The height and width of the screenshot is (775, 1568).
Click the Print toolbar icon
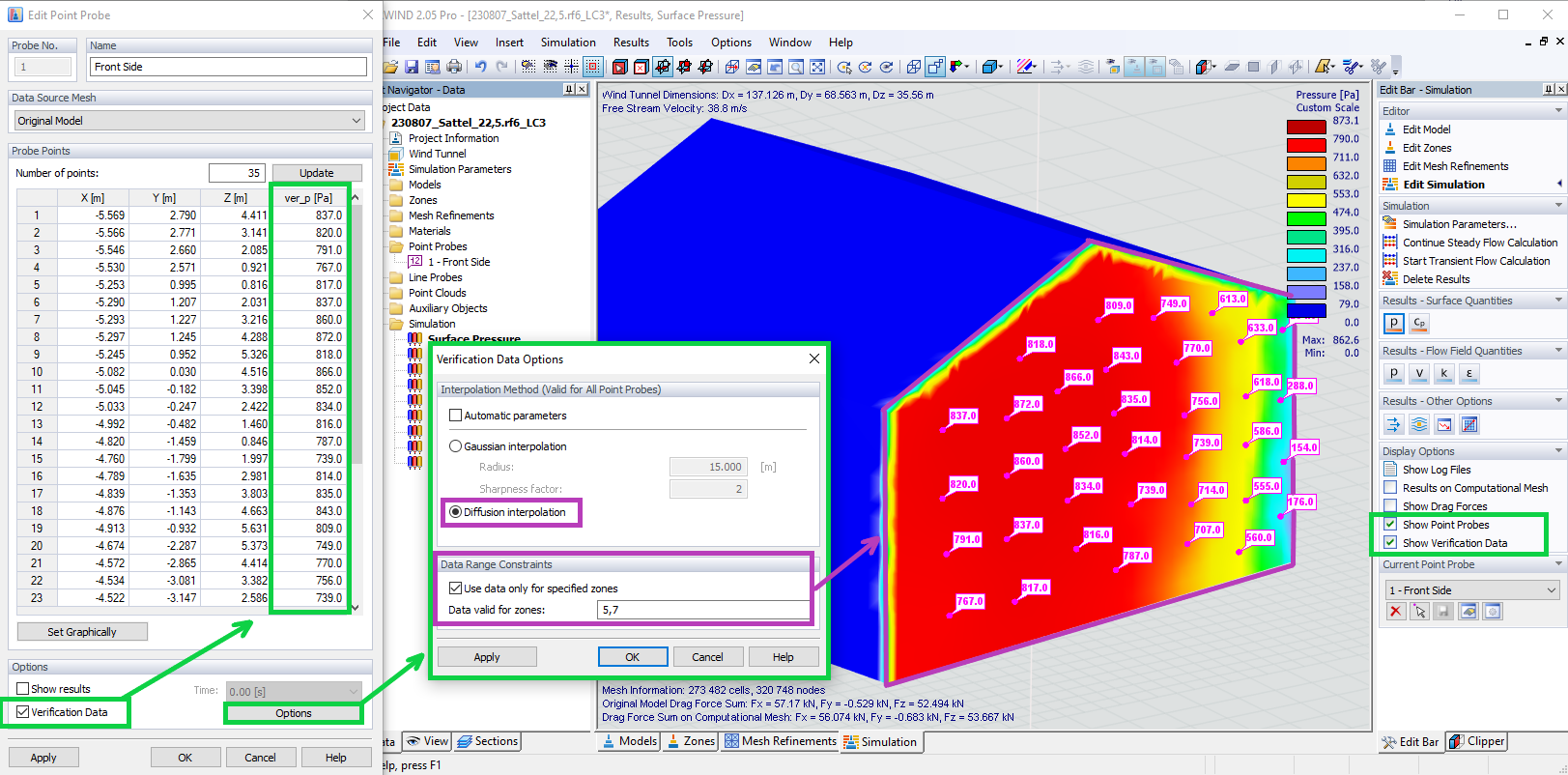pos(454,67)
